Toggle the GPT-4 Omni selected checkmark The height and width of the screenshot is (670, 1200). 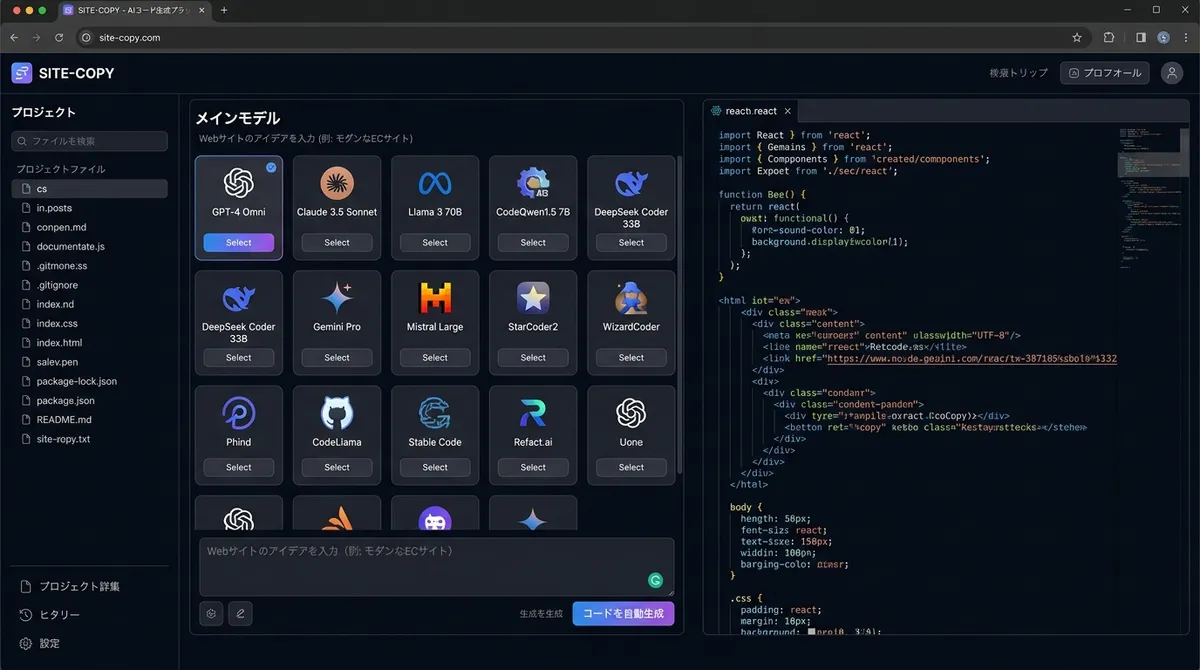tap(271, 168)
